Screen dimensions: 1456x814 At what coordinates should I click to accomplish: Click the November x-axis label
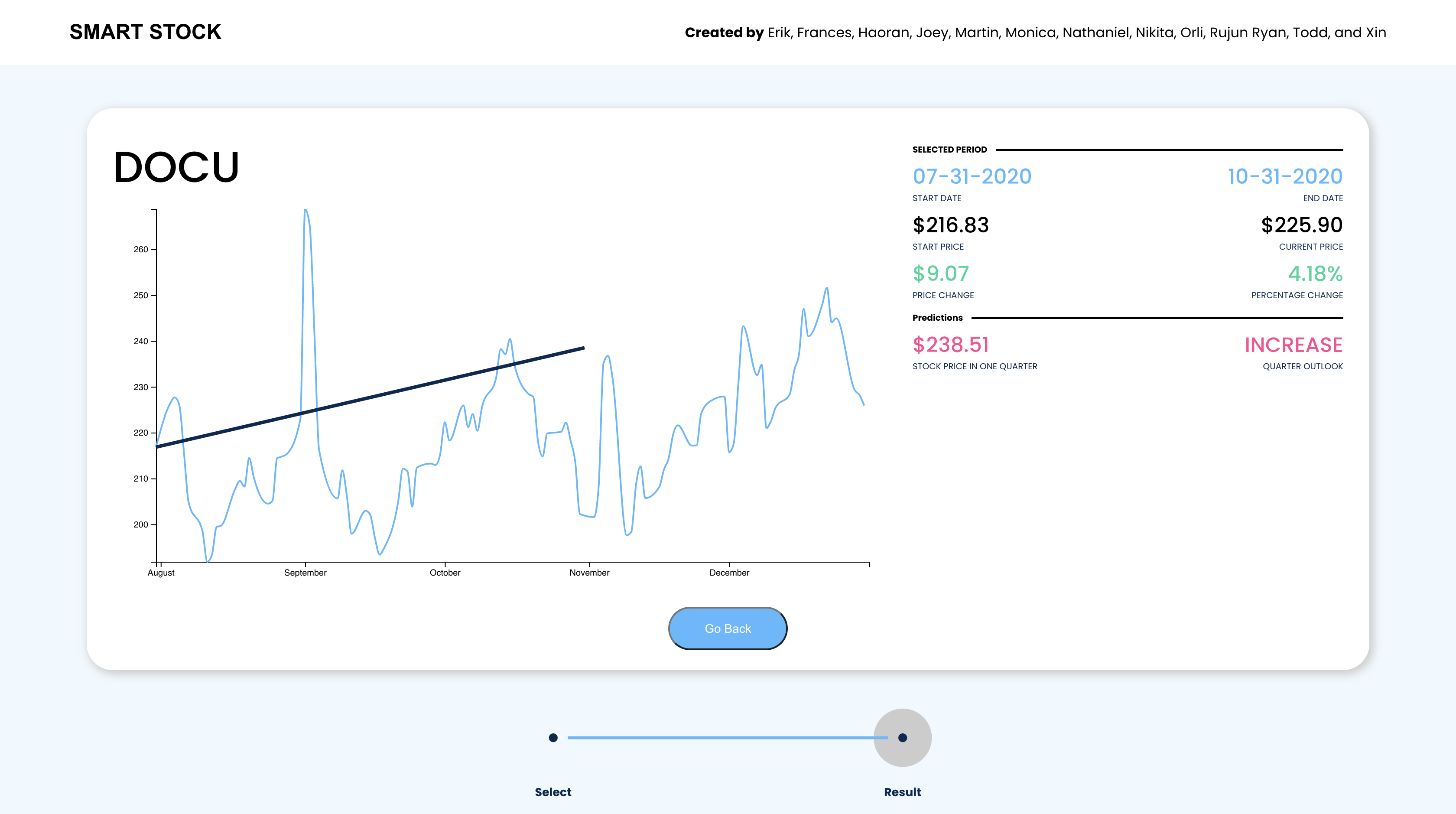(589, 573)
